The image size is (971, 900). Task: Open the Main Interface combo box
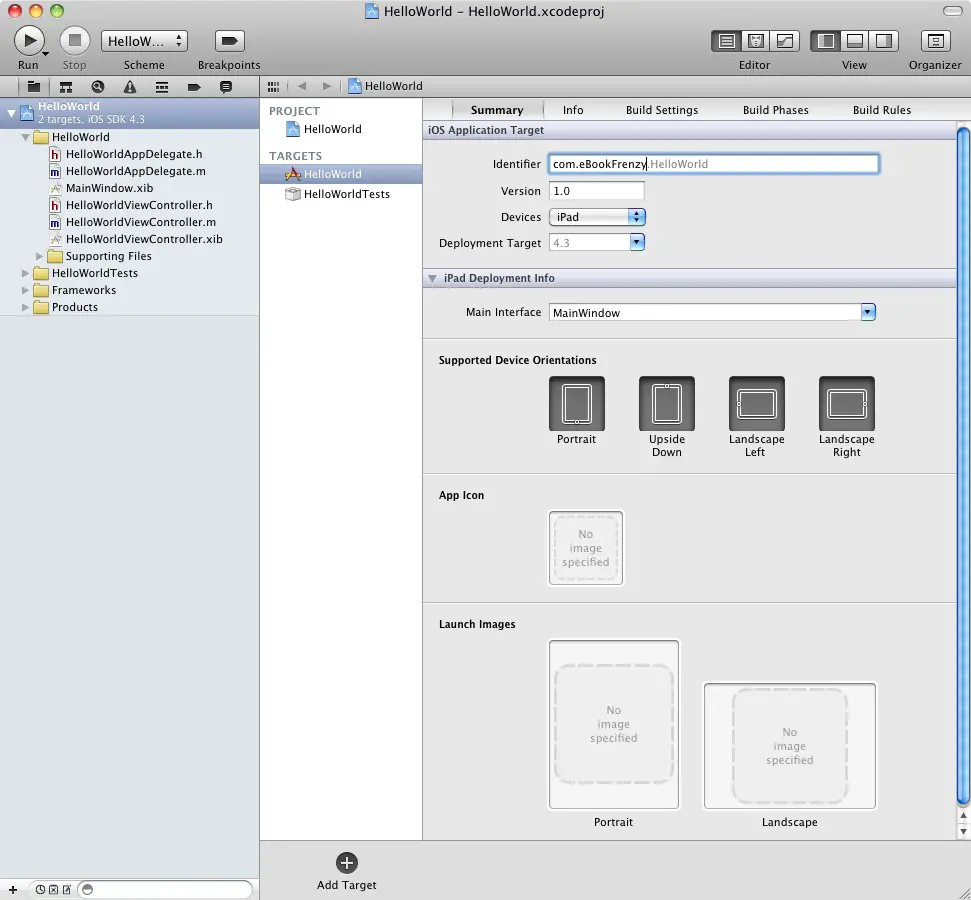(867, 313)
